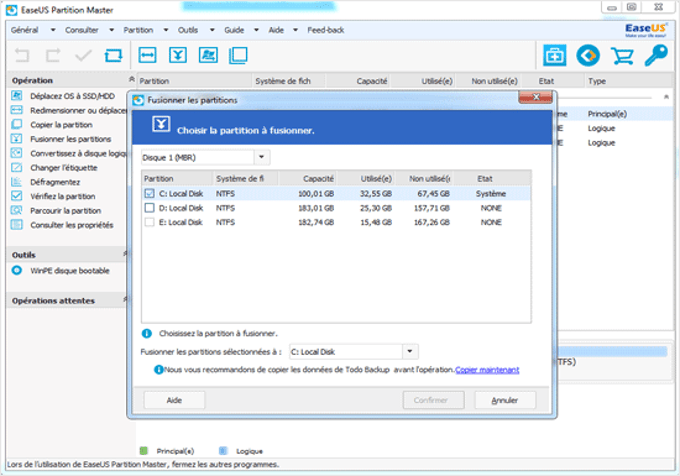Image resolution: width=680 pixels, height=476 pixels.
Task: Click the blue Logique legend swatch
Action: click(223, 451)
